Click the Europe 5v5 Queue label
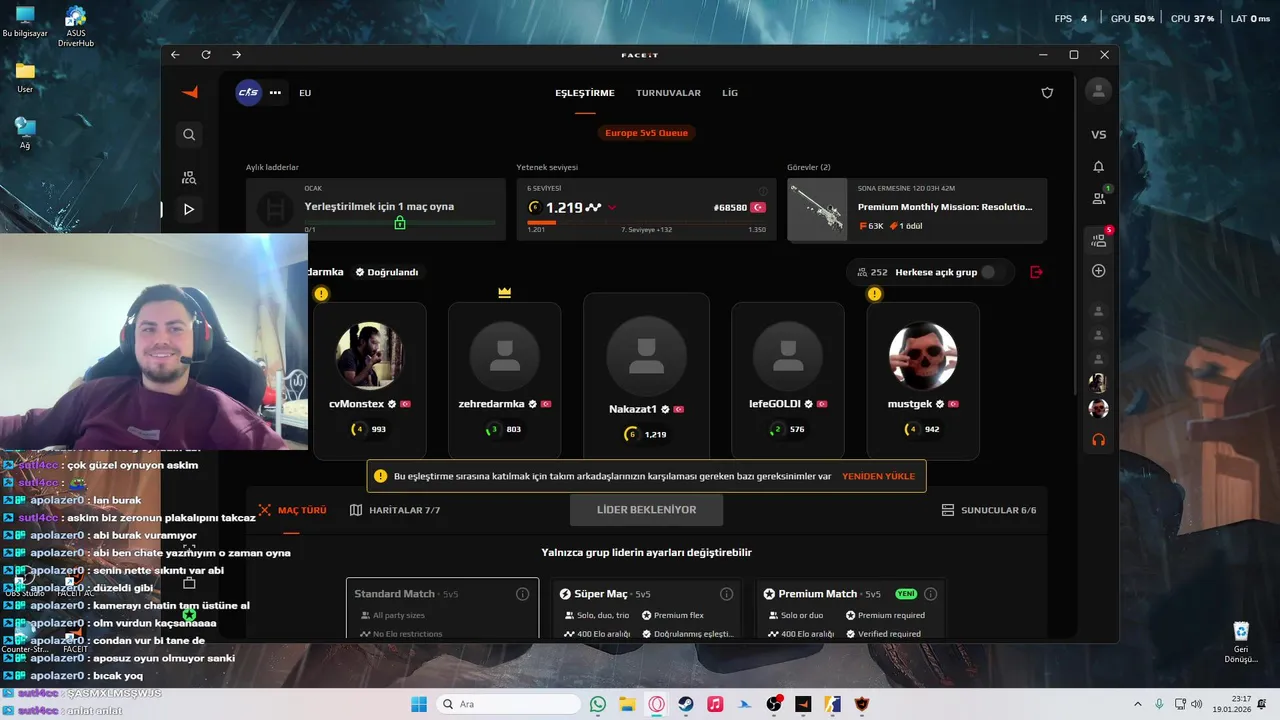The height and width of the screenshot is (720, 1280). click(x=647, y=133)
